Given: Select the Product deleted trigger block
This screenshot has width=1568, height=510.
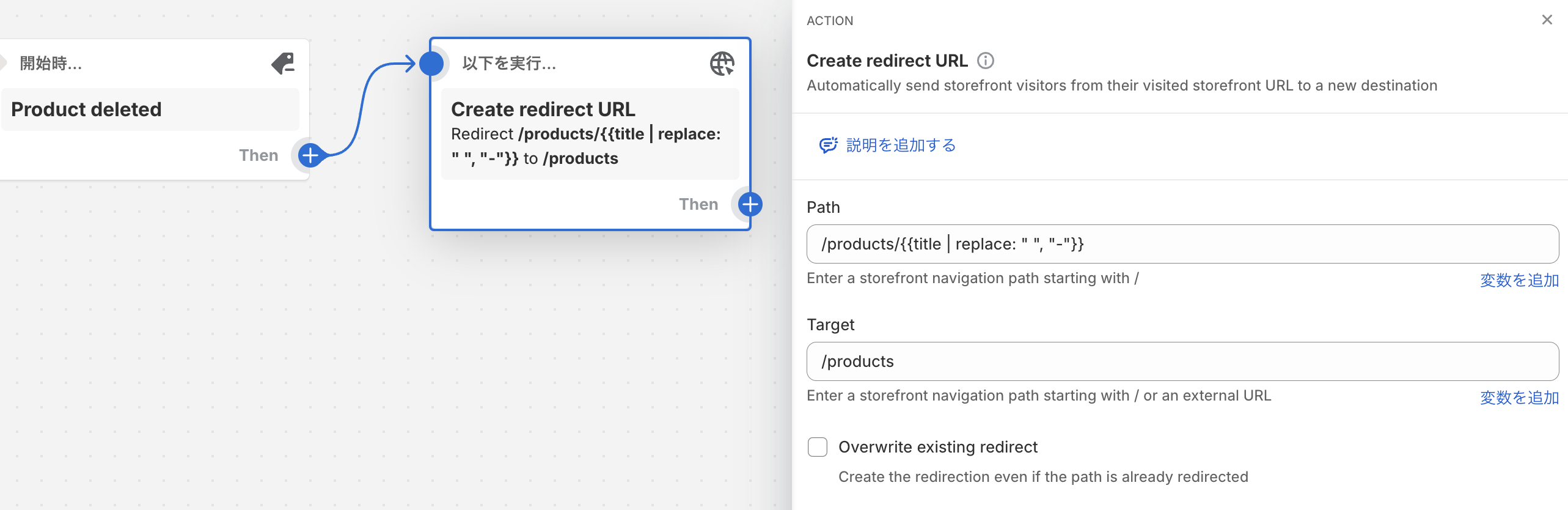Looking at the screenshot, I should click(x=150, y=109).
